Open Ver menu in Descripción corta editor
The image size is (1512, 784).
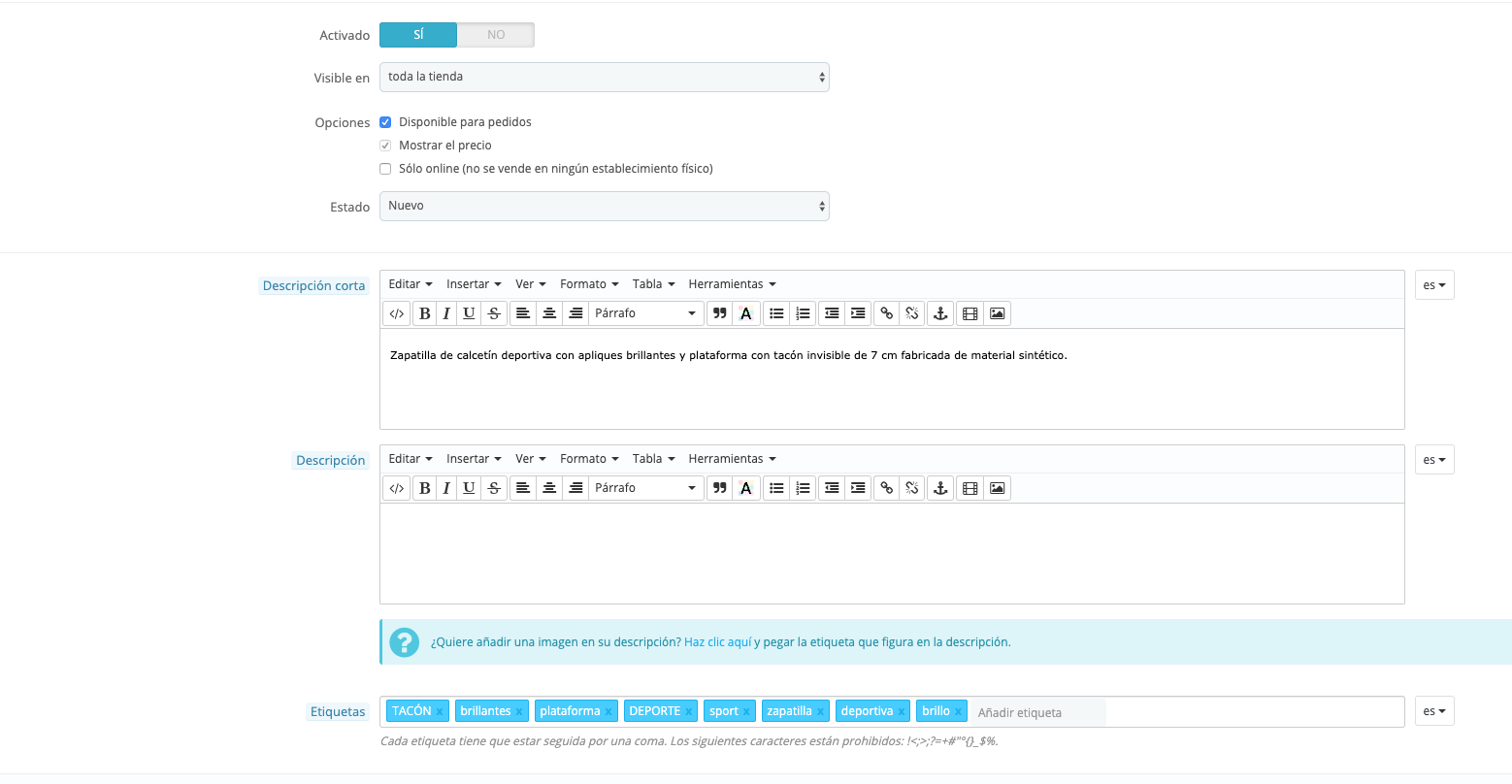click(x=531, y=284)
